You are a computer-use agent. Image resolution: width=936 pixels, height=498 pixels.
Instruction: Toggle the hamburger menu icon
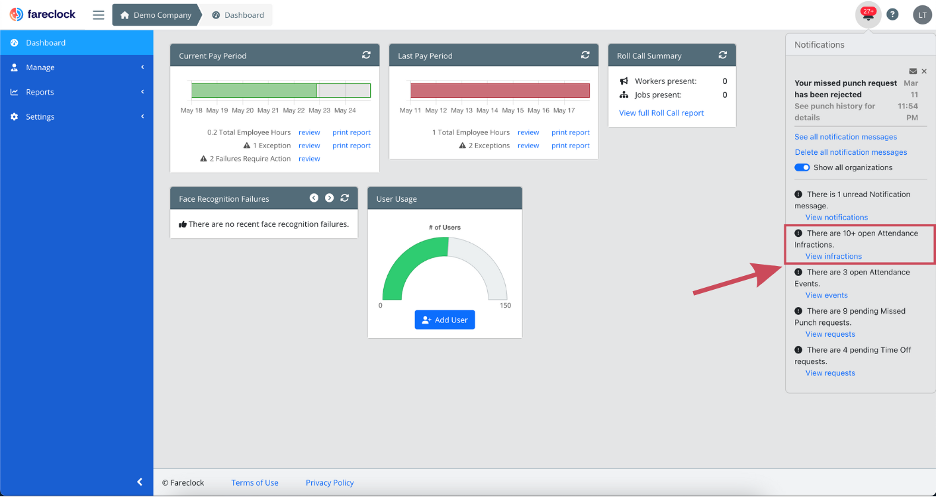pos(98,15)
